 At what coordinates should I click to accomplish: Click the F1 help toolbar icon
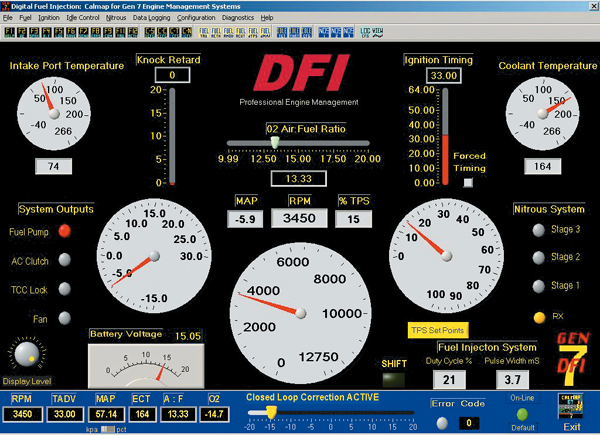[x=10, y=32]
